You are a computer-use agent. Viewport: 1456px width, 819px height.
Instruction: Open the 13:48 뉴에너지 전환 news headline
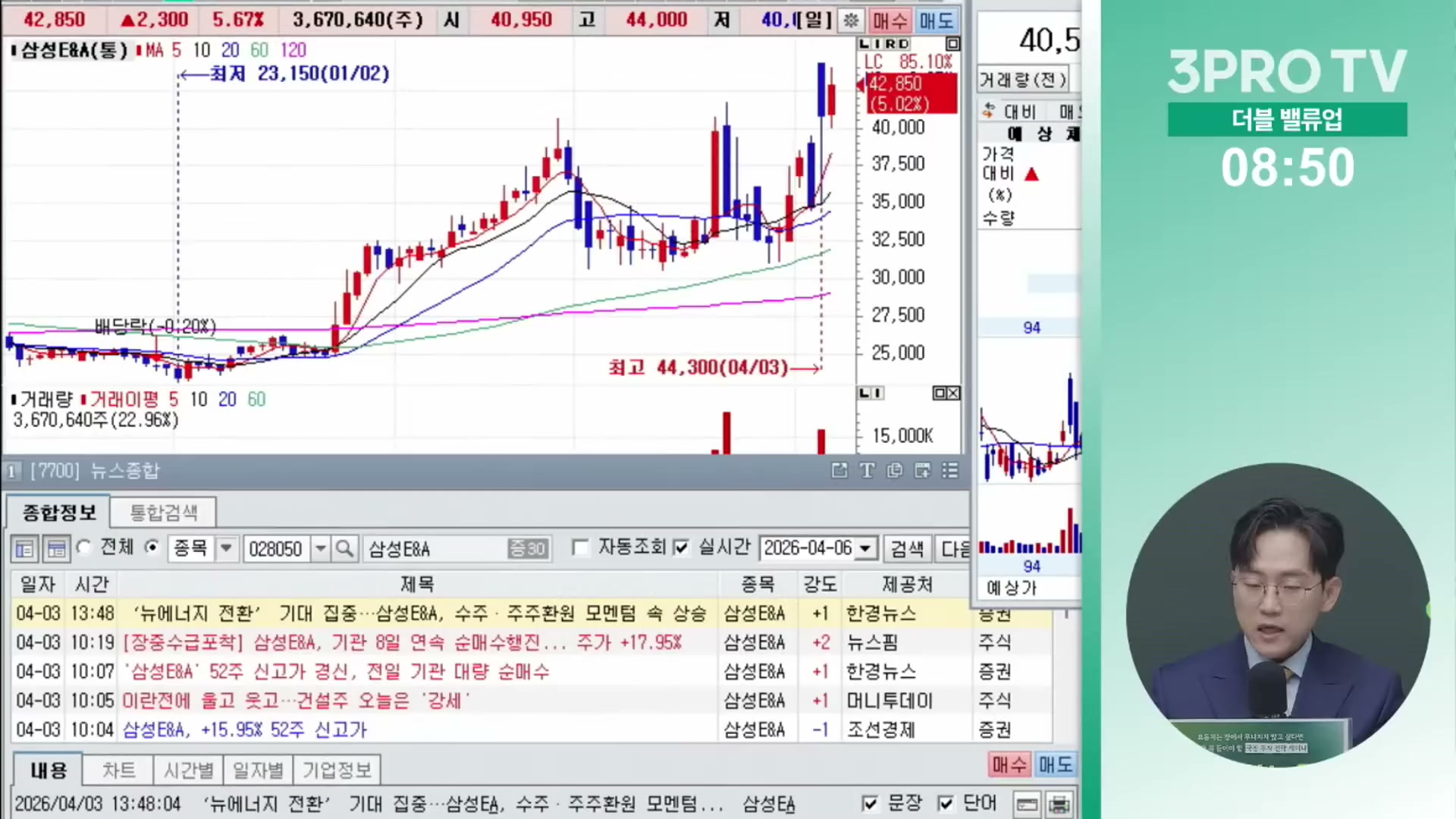419,613
